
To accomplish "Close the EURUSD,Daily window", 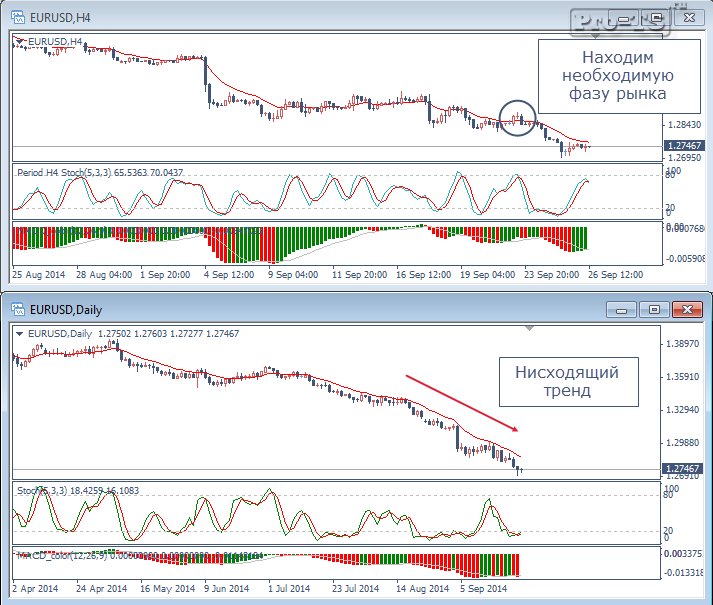I will point(688,310).
